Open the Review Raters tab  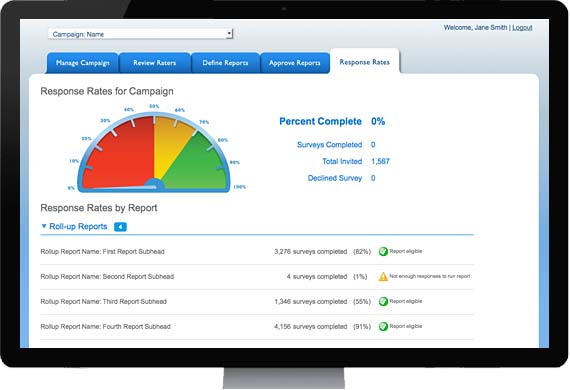(154, 63)
